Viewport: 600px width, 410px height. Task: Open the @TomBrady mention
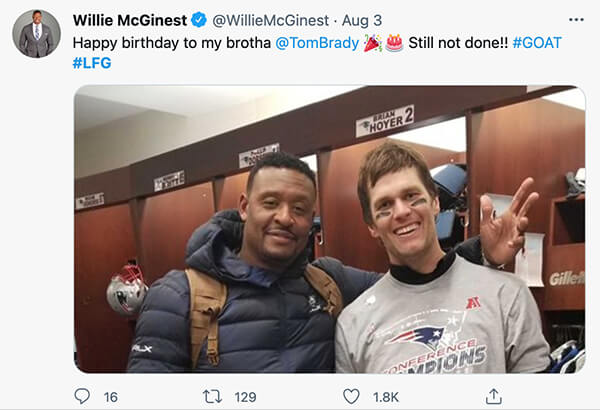point(317,44)
